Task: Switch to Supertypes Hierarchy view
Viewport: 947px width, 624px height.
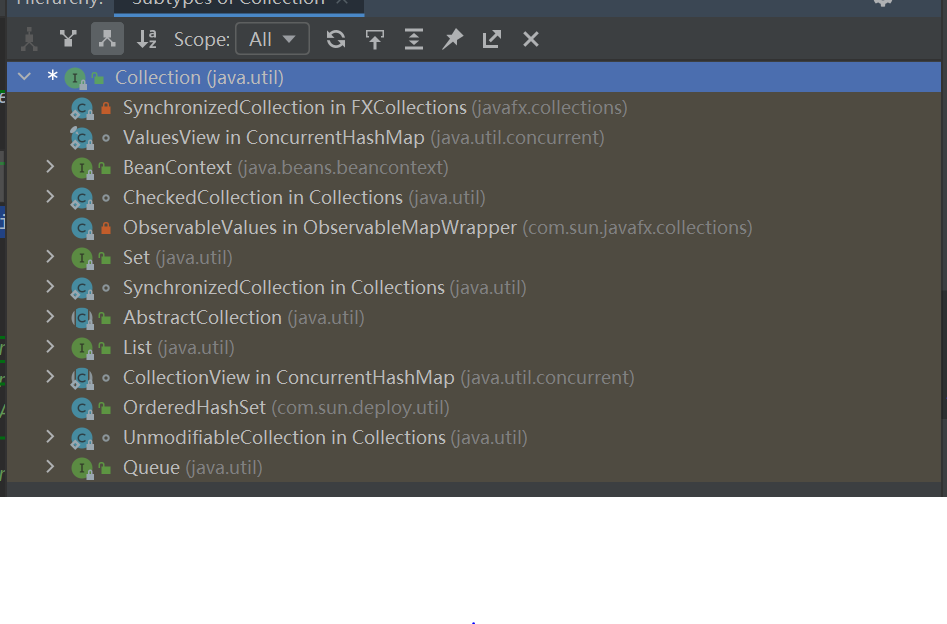Action: [x=68, y=39]
